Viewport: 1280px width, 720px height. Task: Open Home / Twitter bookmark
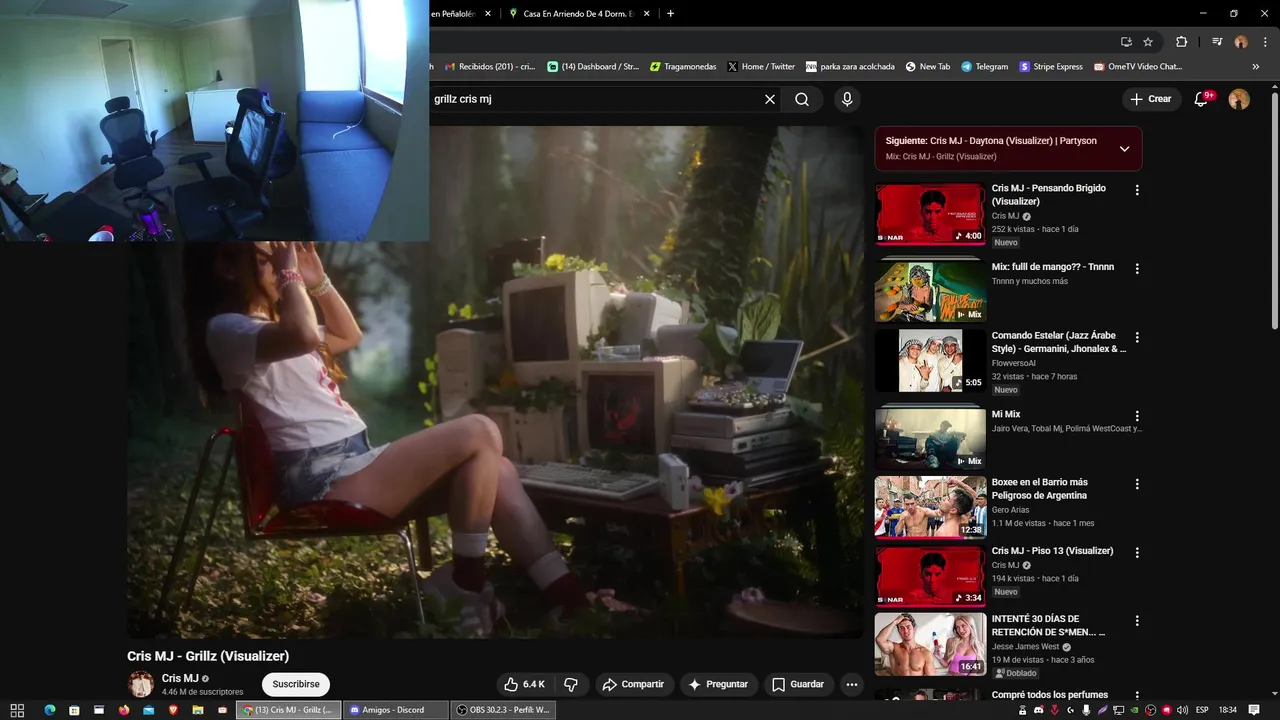click(x=761, y=67)
